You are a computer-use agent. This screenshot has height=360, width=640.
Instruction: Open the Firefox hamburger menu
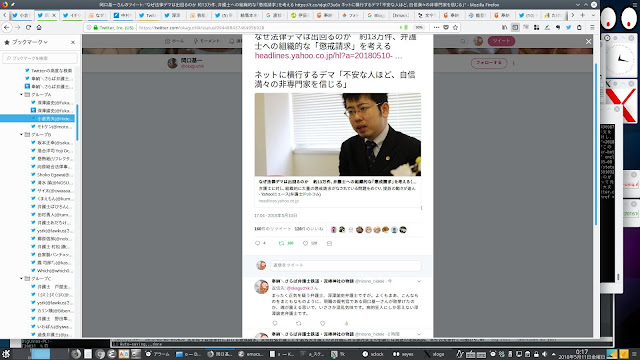pos(592,27)
